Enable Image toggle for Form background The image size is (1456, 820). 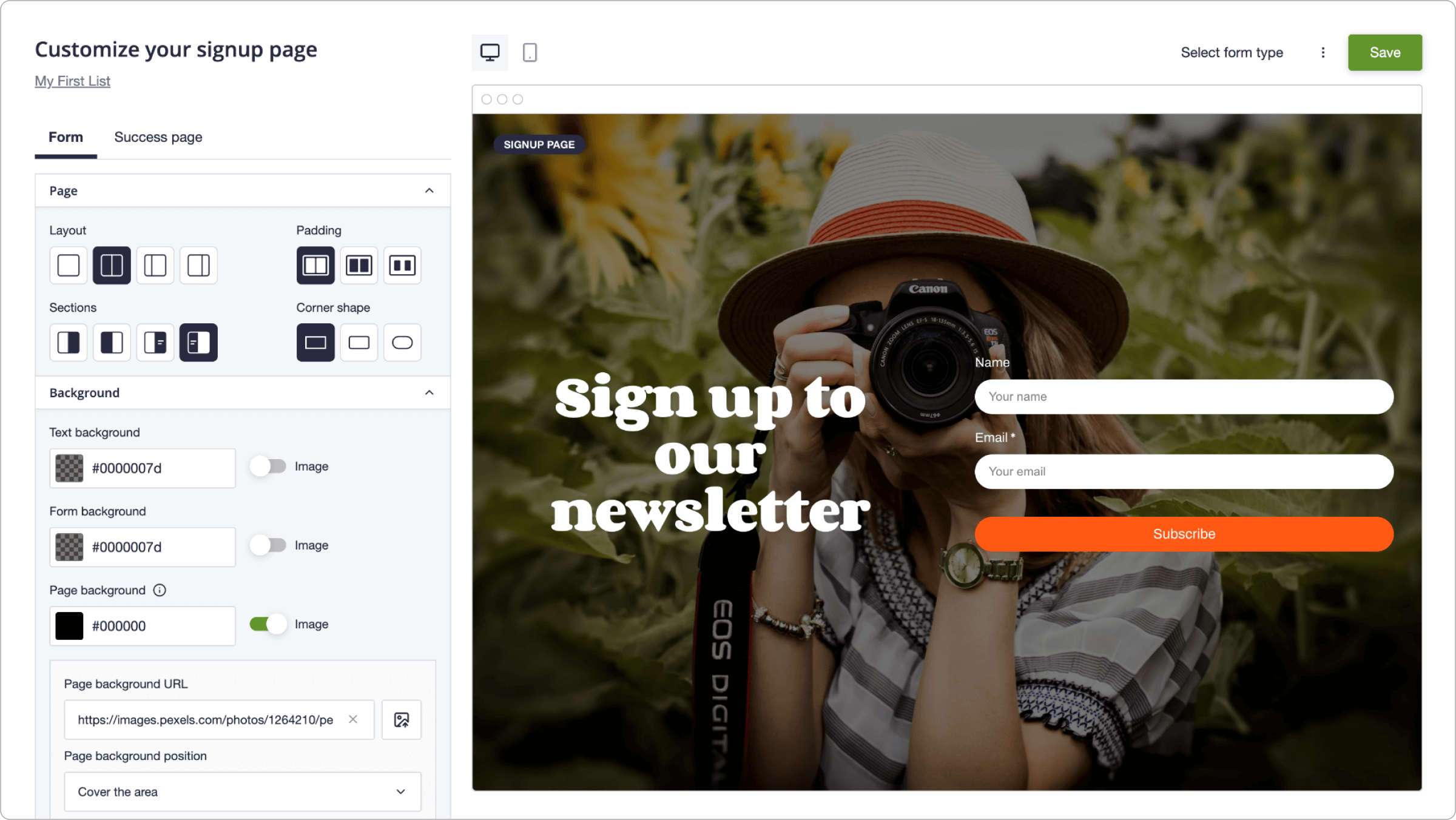click(268, 545)
